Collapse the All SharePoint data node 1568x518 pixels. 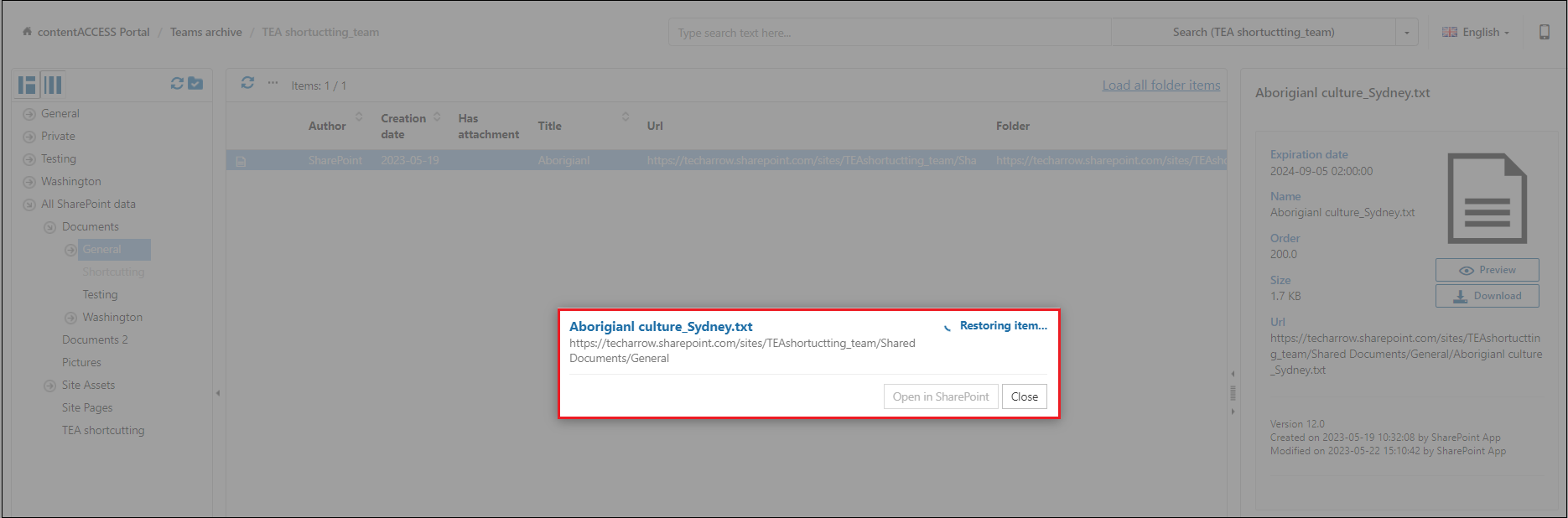point(29,205)
